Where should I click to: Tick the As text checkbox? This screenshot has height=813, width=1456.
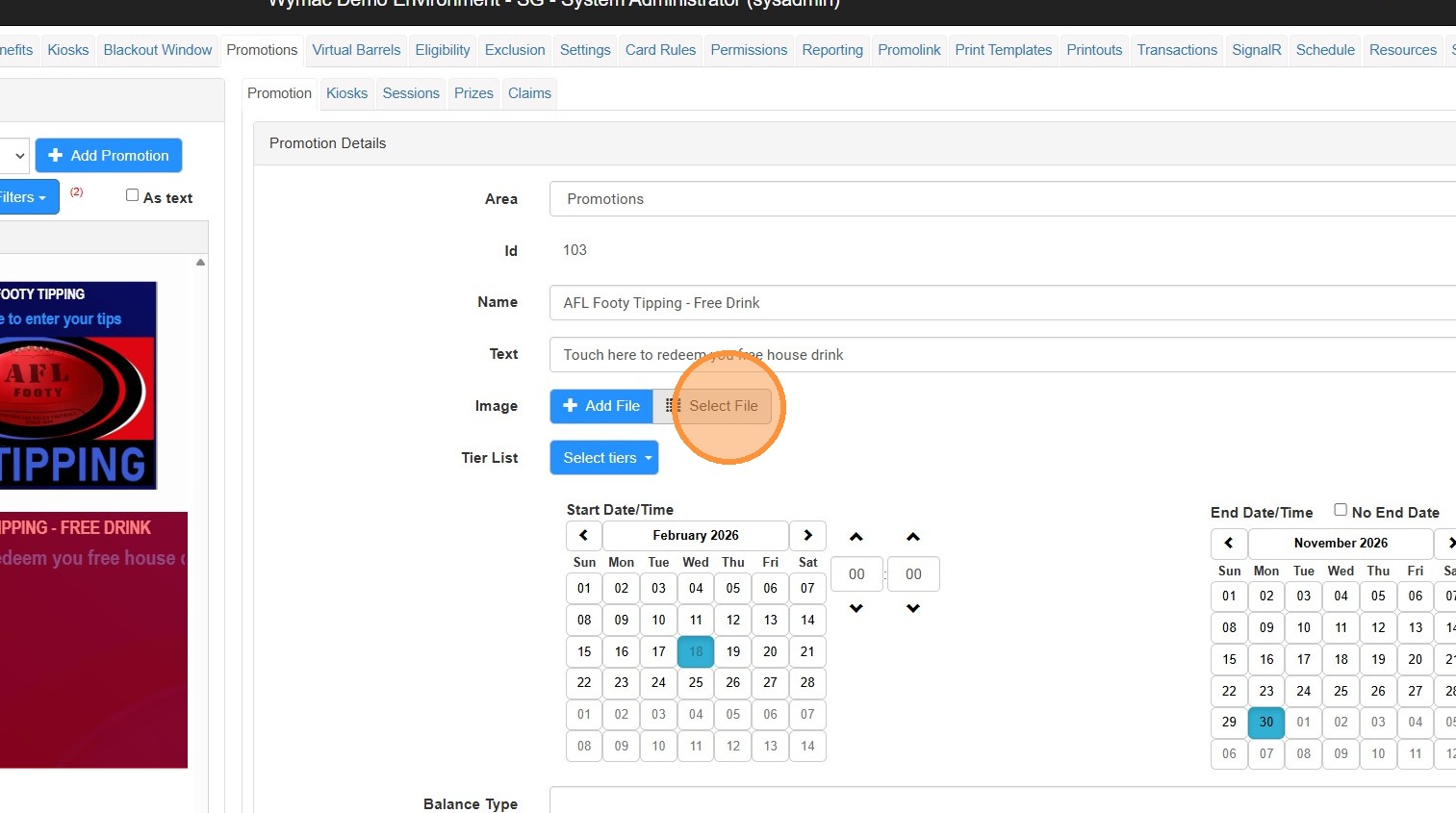pos(133,195)
